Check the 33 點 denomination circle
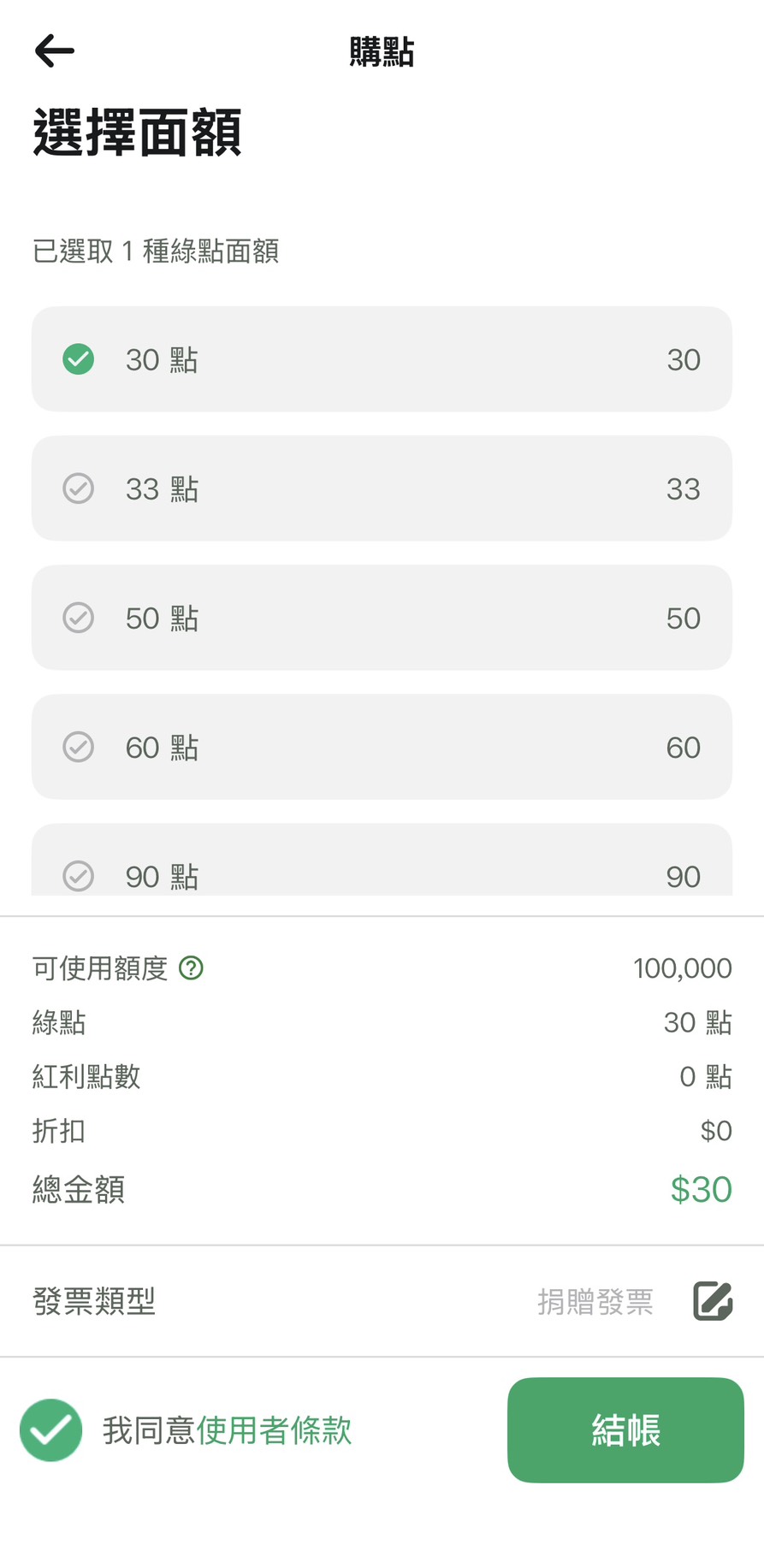Viewport: 764px width, 1568px height. 79,488
